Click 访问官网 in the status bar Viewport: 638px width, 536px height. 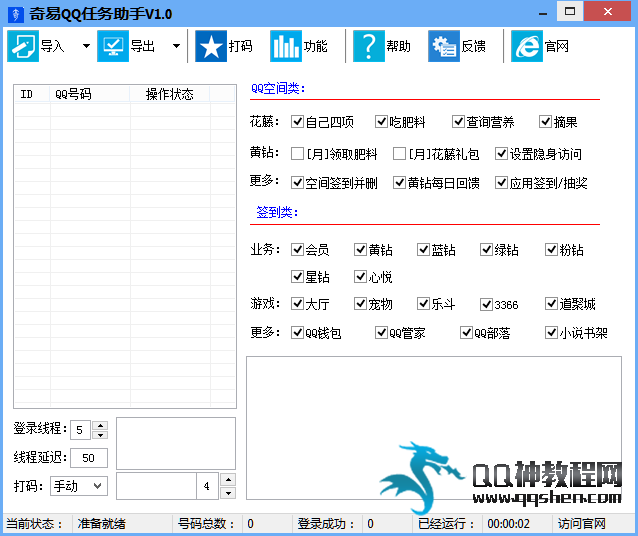click(581, 523)
